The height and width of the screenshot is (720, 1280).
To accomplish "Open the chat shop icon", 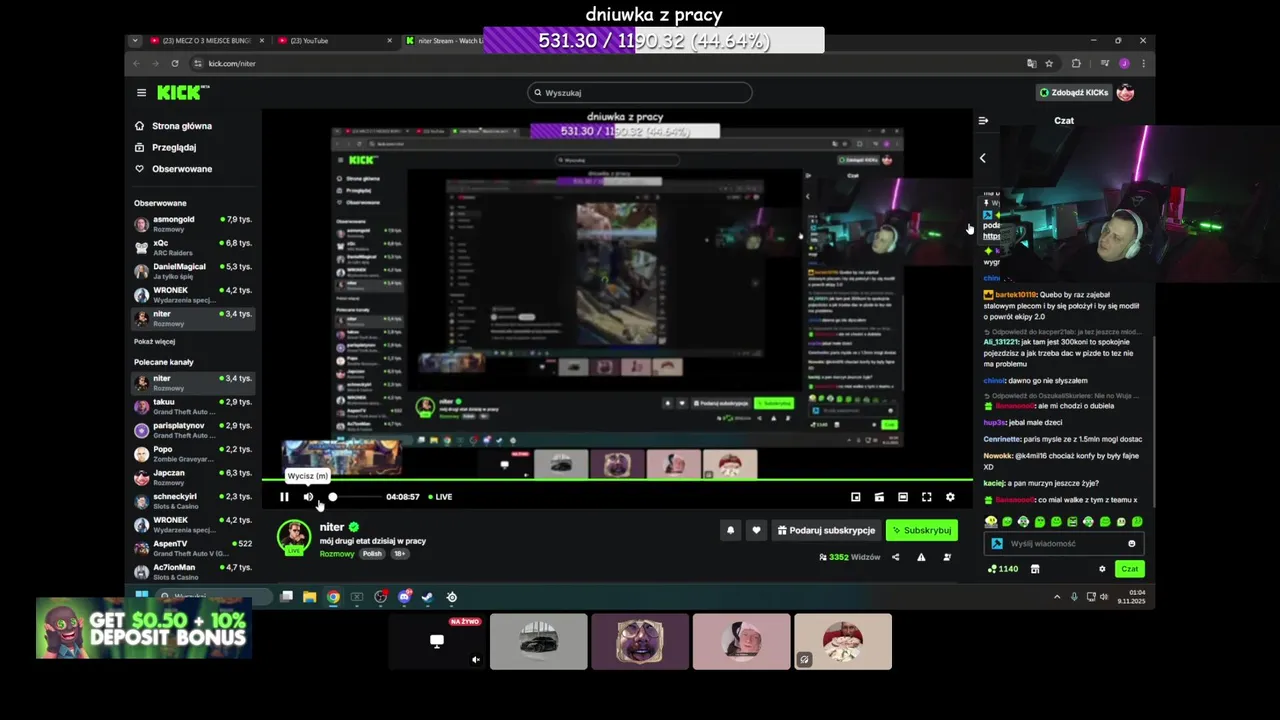I will point(1035,569).
